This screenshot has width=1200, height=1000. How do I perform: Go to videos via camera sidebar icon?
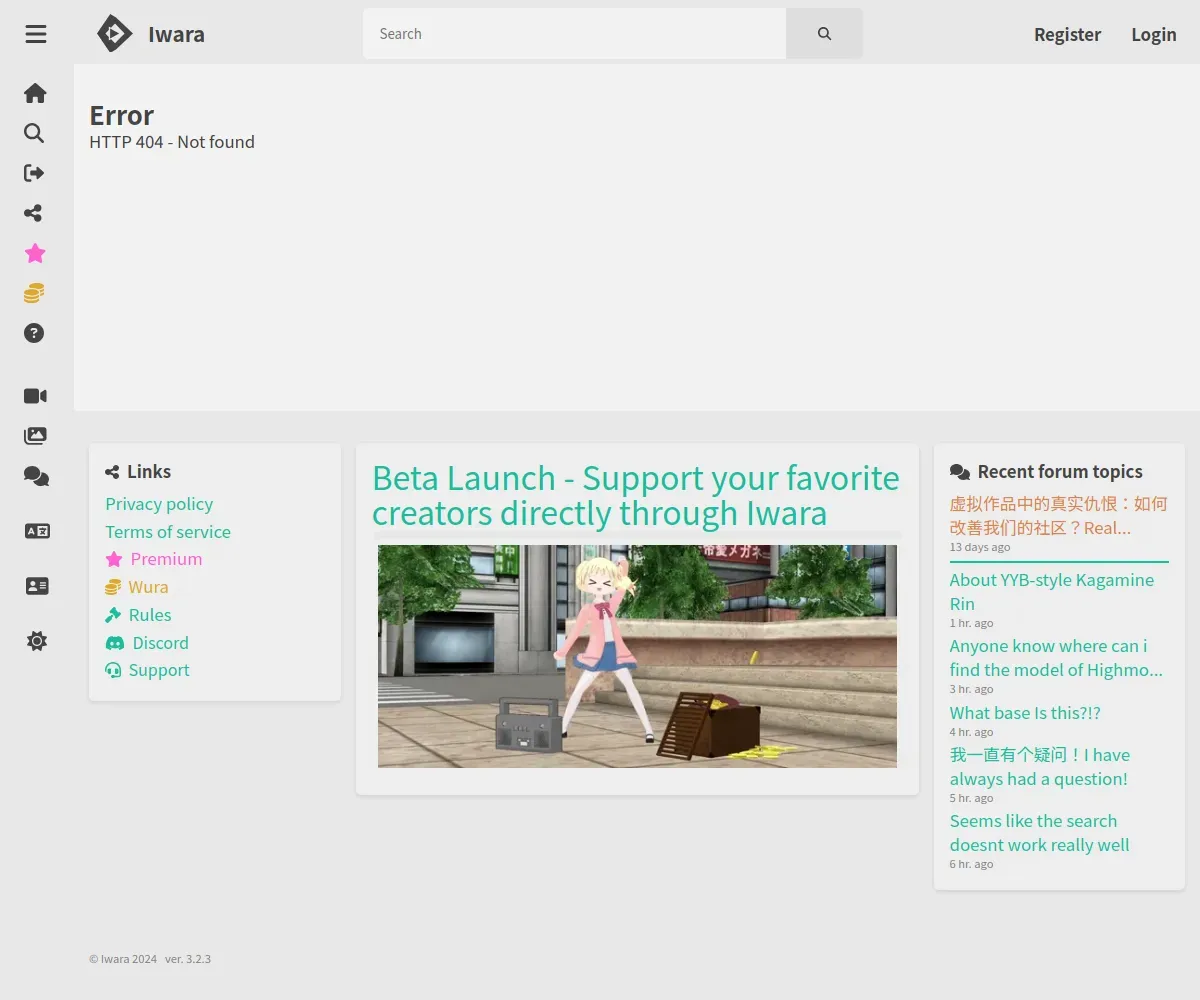tap(35, 396)
